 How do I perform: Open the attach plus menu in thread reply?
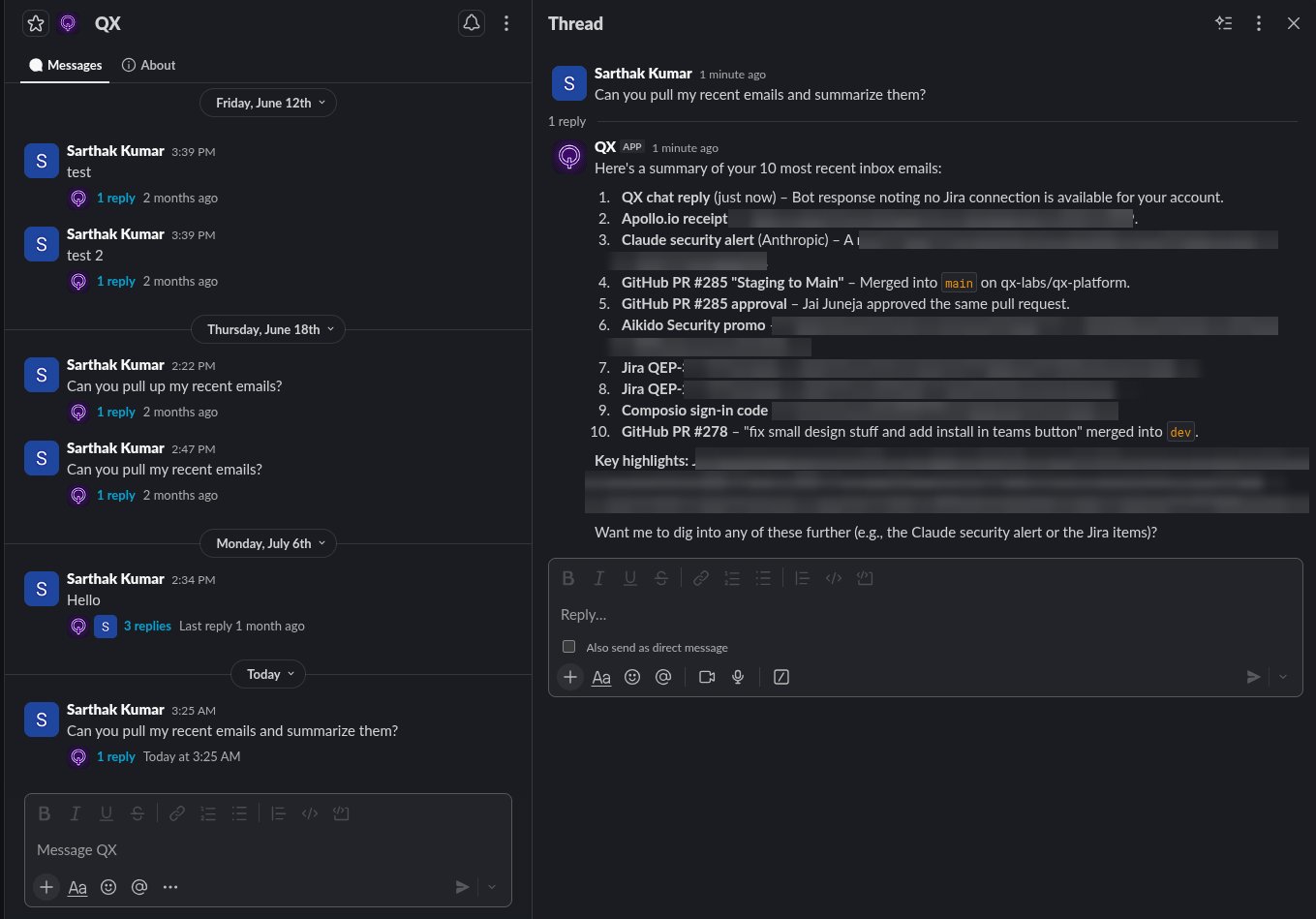[x=570, y=677]
